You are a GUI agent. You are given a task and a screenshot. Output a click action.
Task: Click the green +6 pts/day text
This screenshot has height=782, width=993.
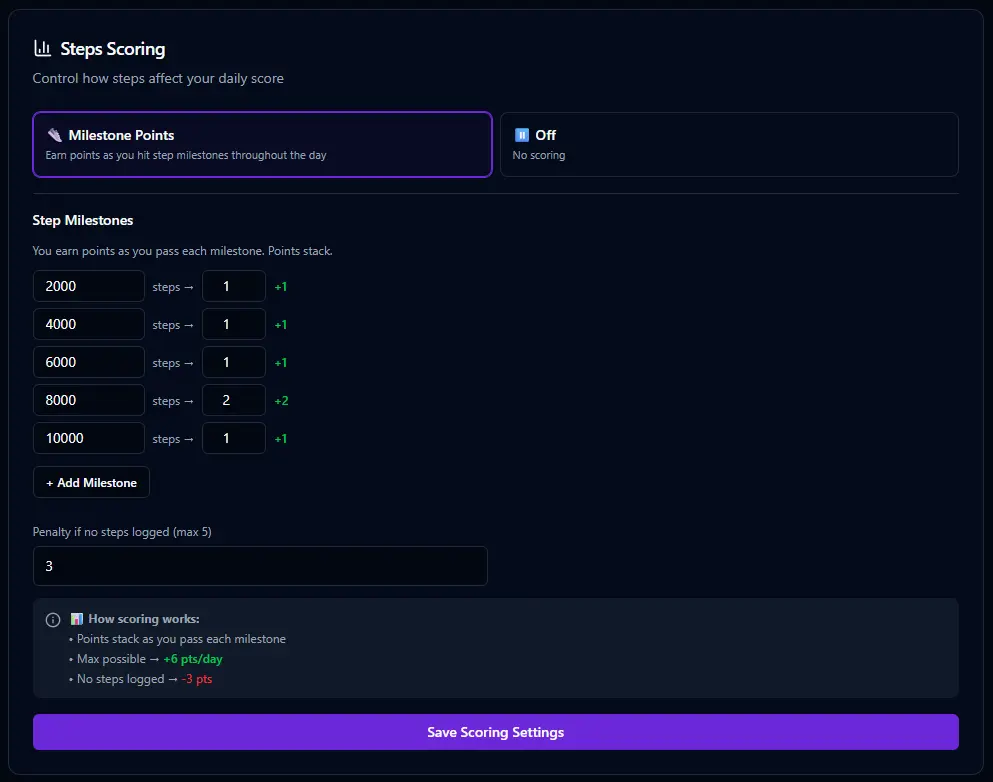coord(193,659)
